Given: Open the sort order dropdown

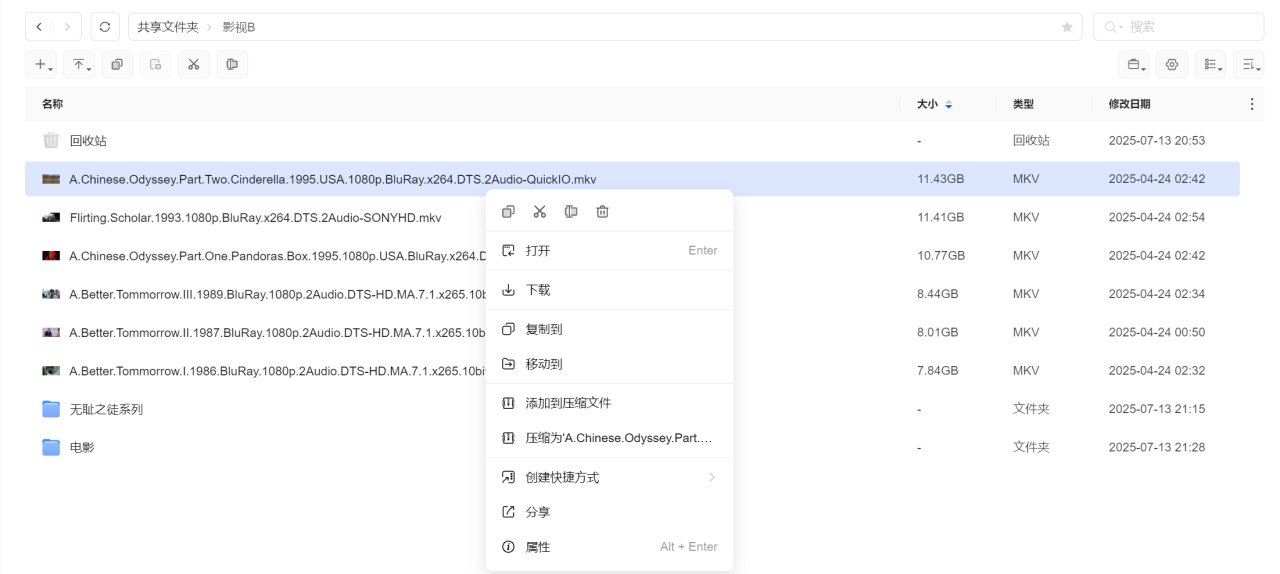Looking at the screenshot, I should pos(1249,64).
